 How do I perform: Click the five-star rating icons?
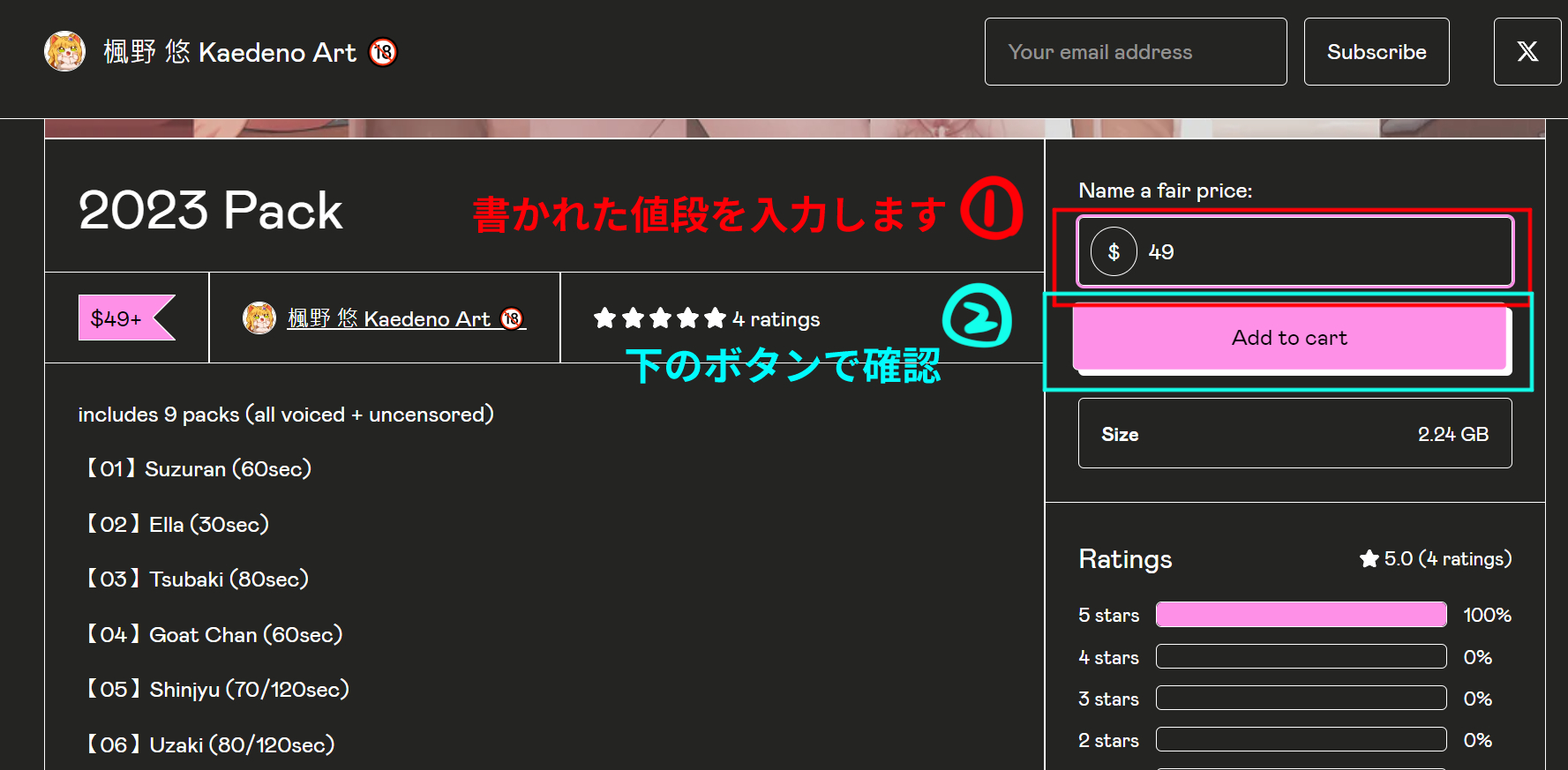[660, 318]
